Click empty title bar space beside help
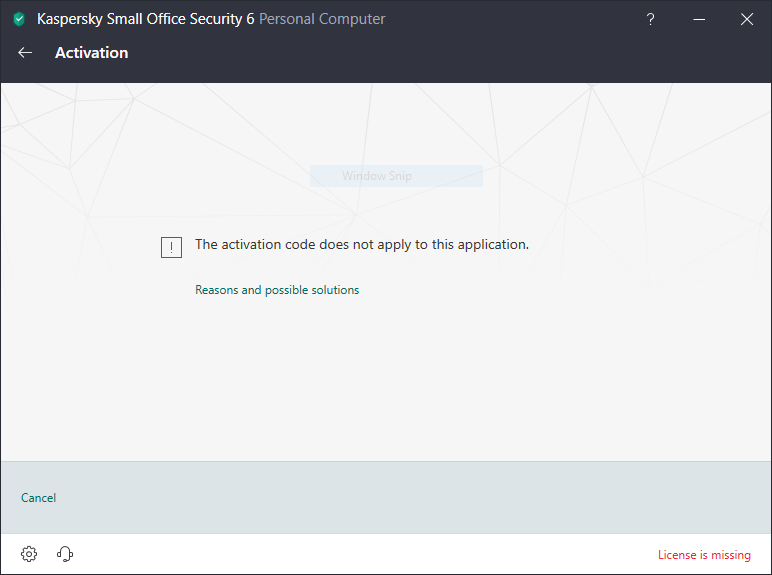The width and height of the screenshot is (772, 575). click(x=520, y=19)
